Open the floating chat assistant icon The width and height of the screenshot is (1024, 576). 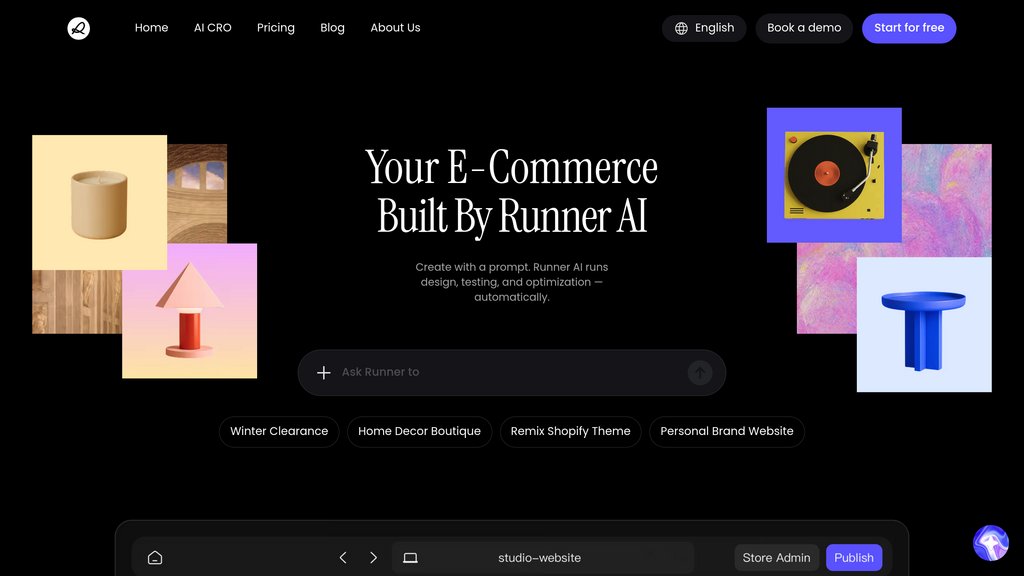[990, 543]
